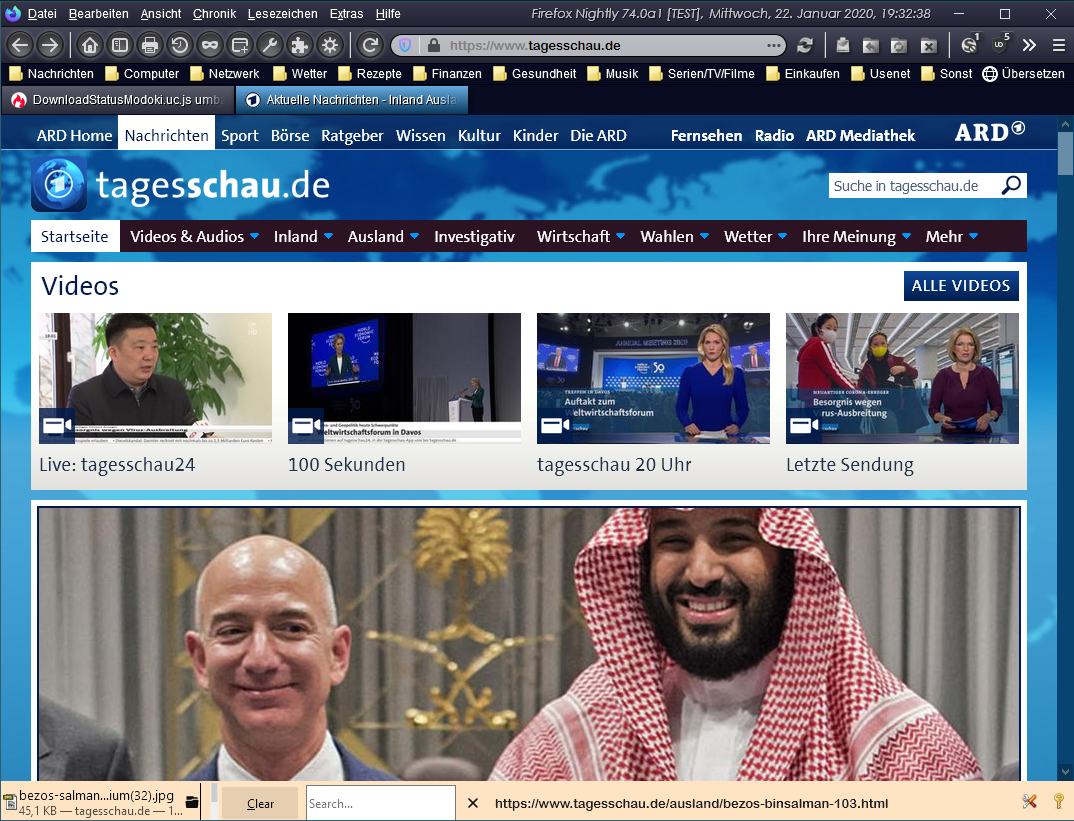Click the Übersetzen bookmark
This screenshot has height=821, width=1074.
[1023, 73]
